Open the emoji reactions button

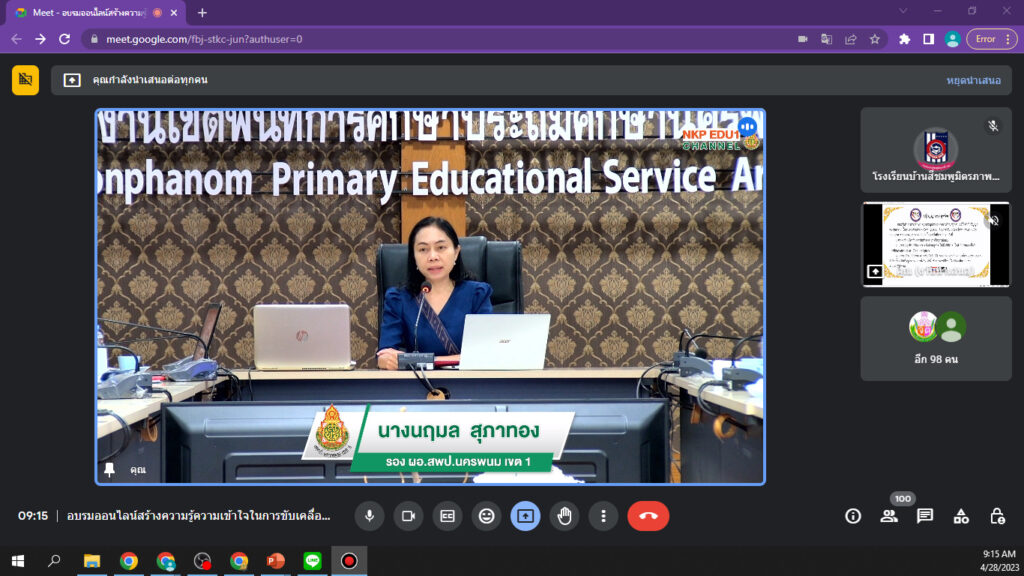(x=487, y=516)
